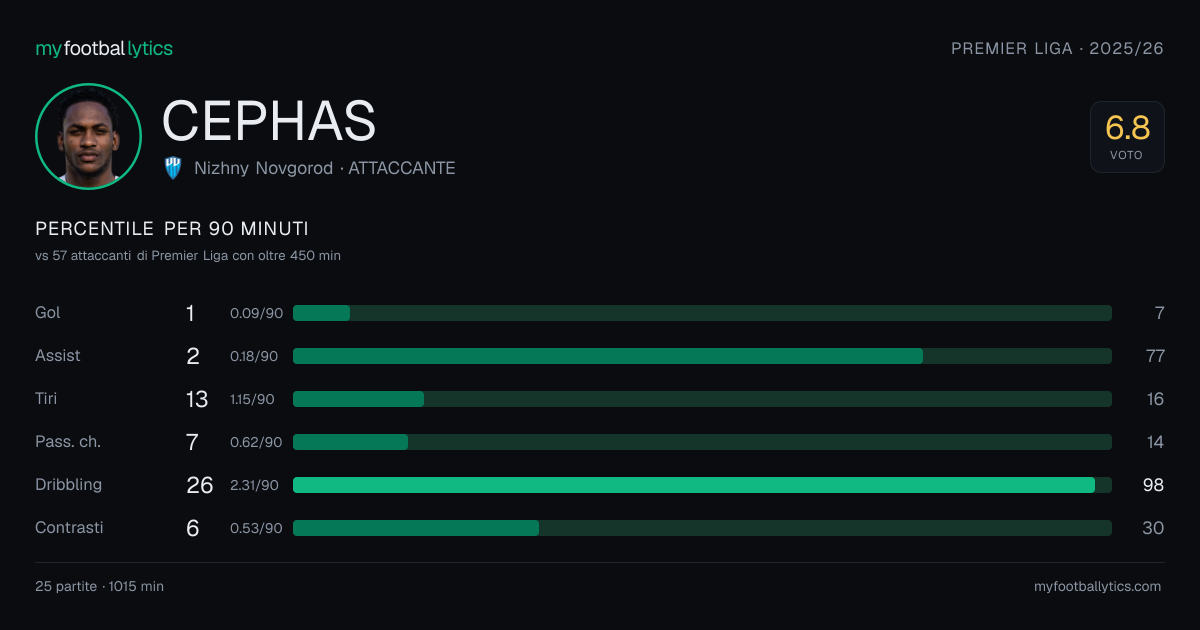Click the Tiri percentile bar
1200x630 pixels.
pos(702,399)
